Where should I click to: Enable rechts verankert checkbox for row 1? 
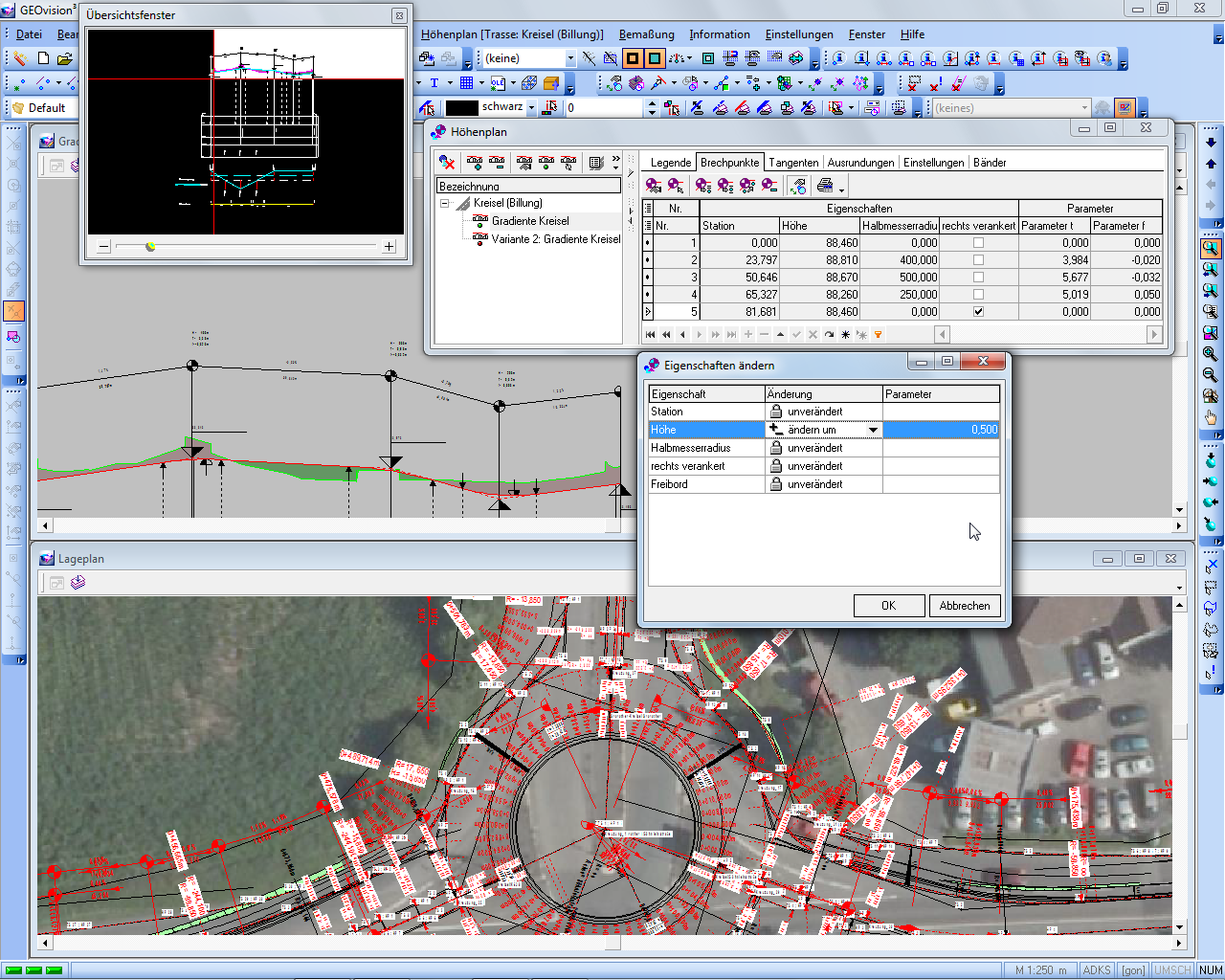[x=978, y=243]
